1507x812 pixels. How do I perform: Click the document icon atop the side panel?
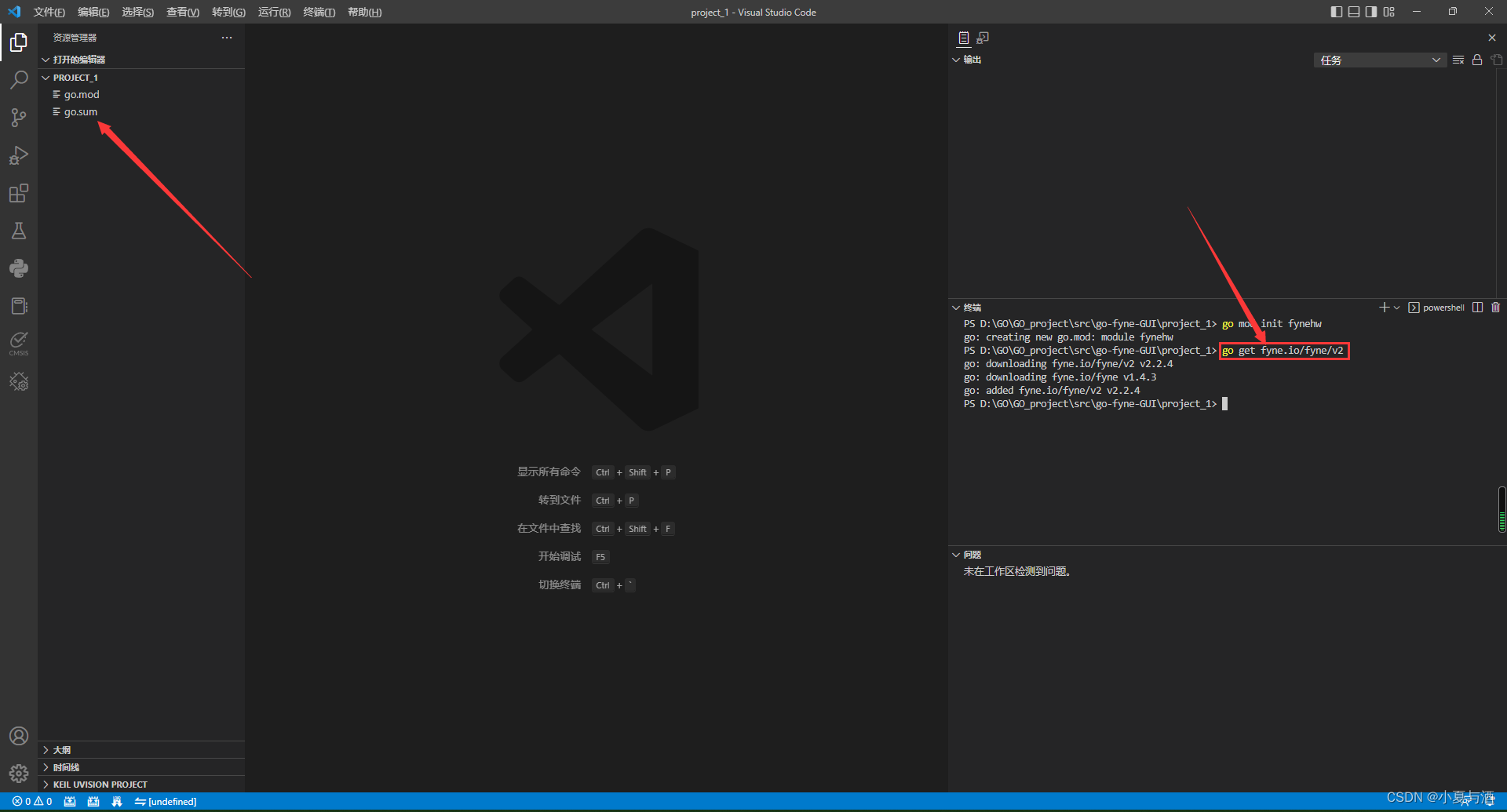tap(964, 38)
